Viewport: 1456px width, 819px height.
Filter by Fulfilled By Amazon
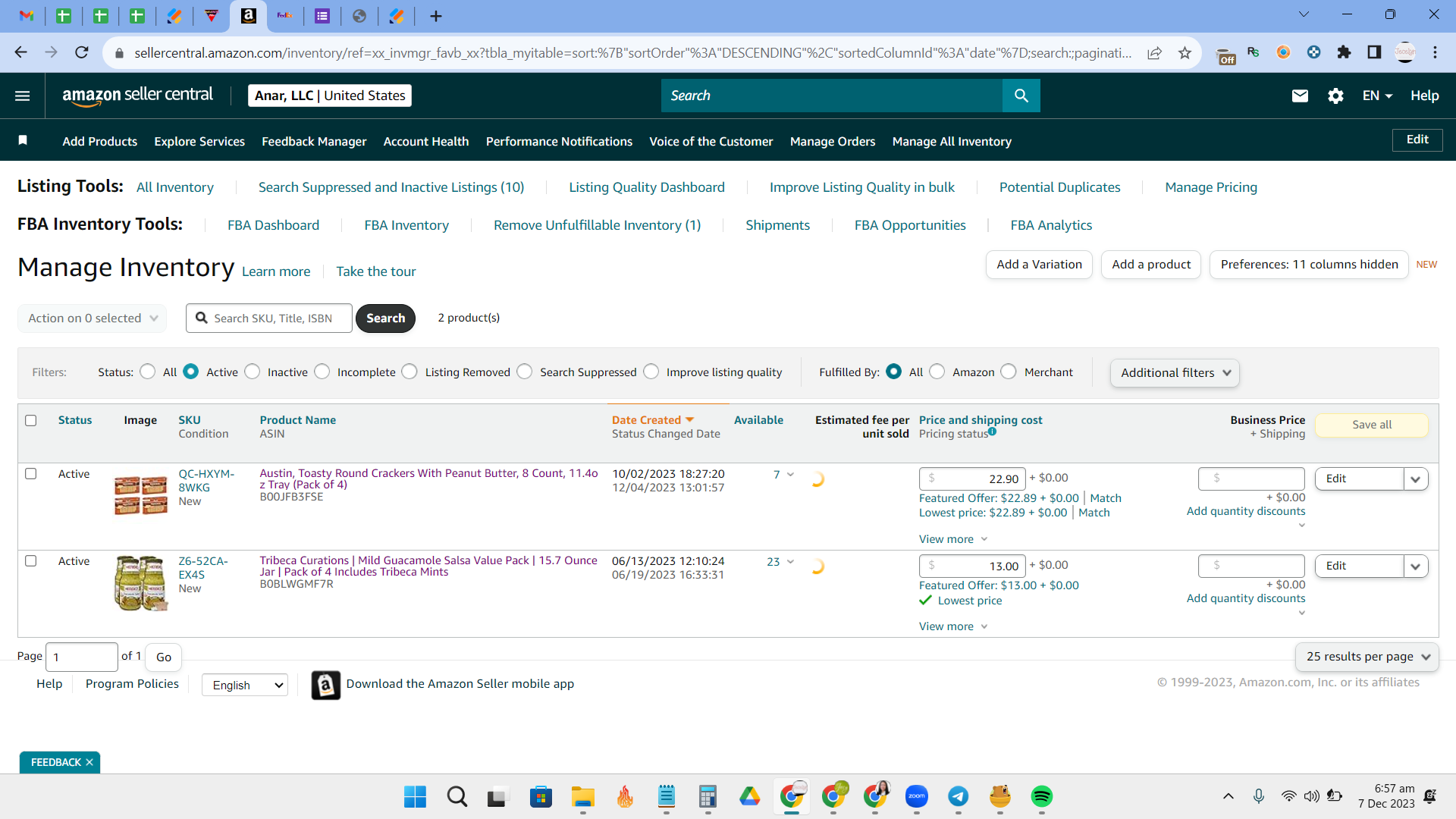pos(937,372)
